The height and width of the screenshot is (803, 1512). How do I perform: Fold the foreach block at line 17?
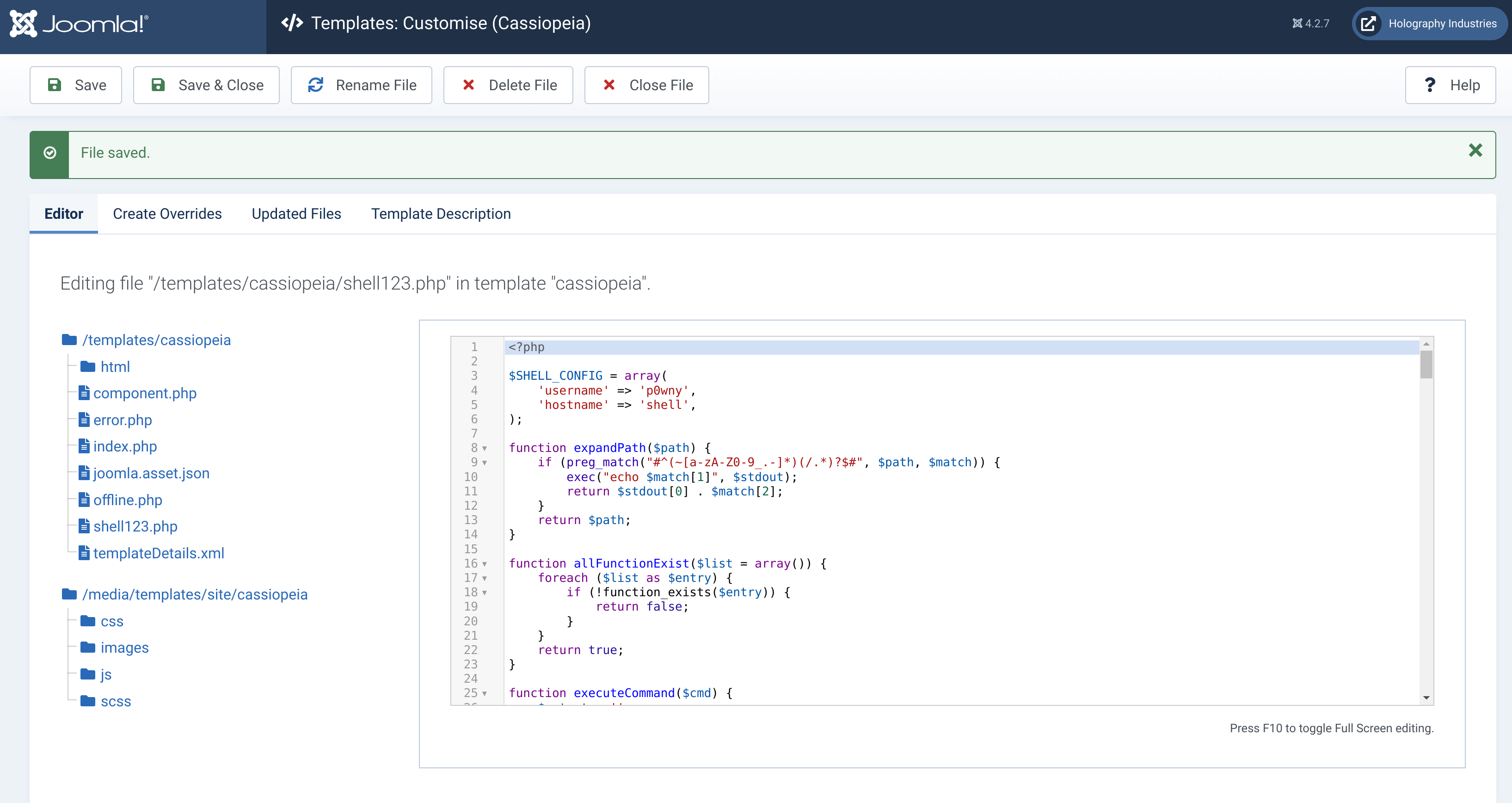tap(484, 579)
